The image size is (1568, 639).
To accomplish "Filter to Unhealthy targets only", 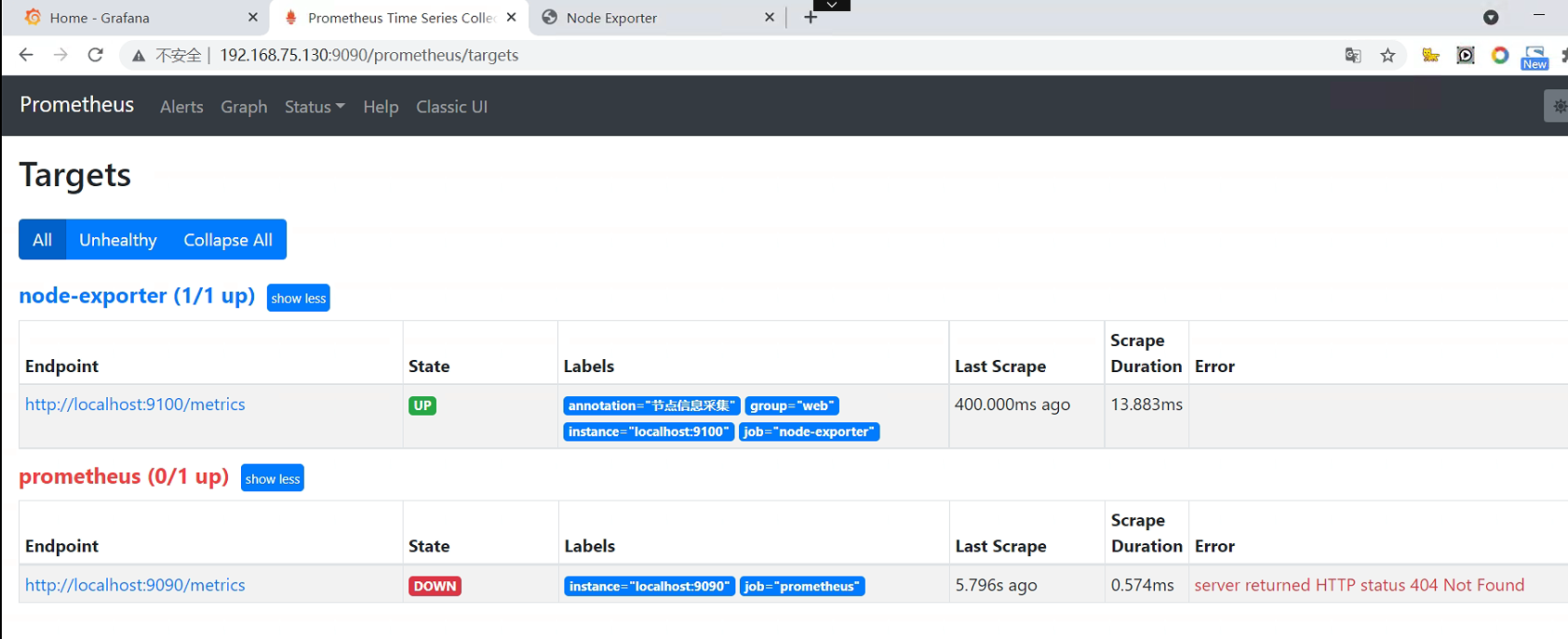I will [118, 240].
